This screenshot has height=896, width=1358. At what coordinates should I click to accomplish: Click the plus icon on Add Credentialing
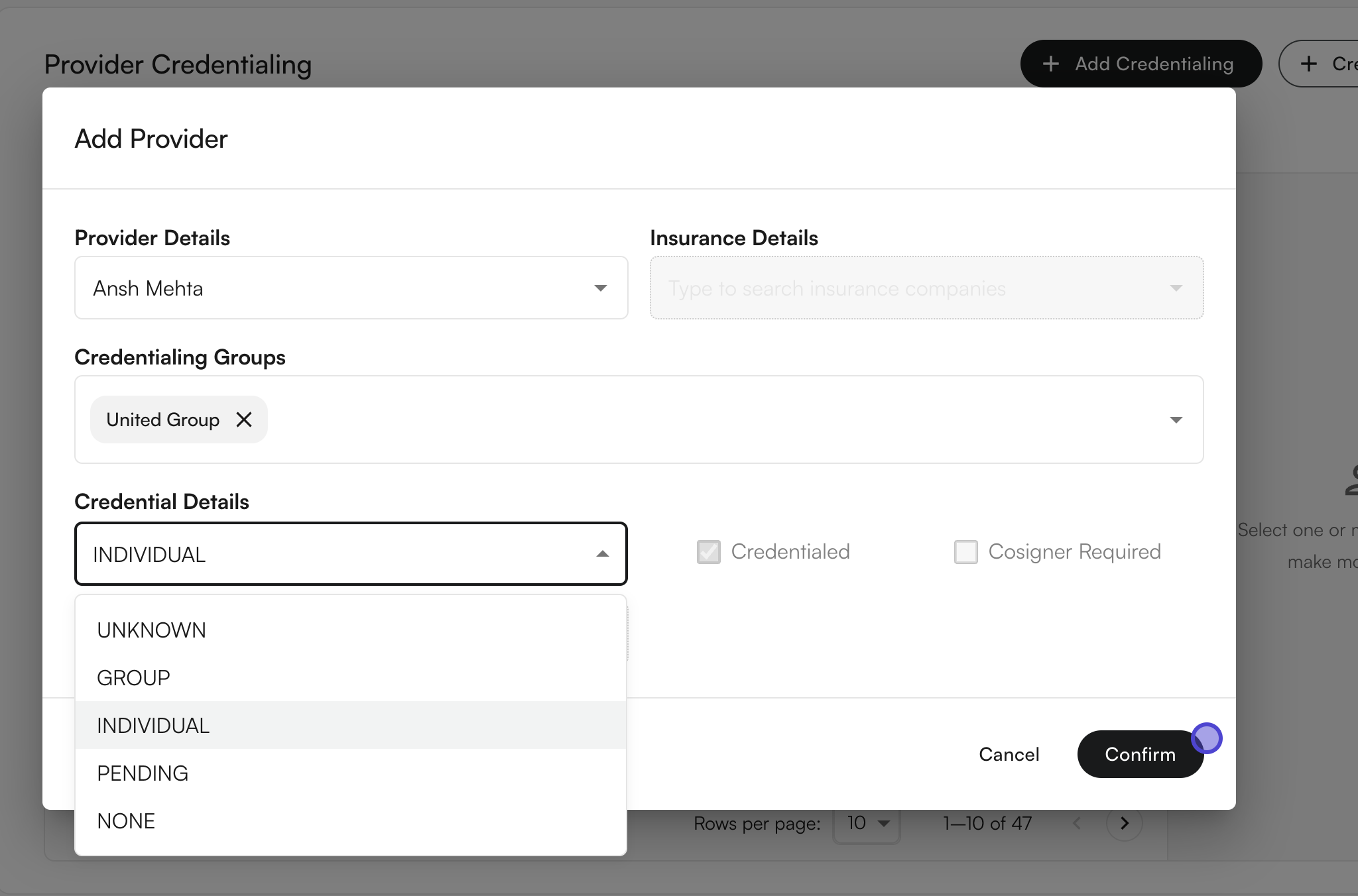click(1051, 64)
